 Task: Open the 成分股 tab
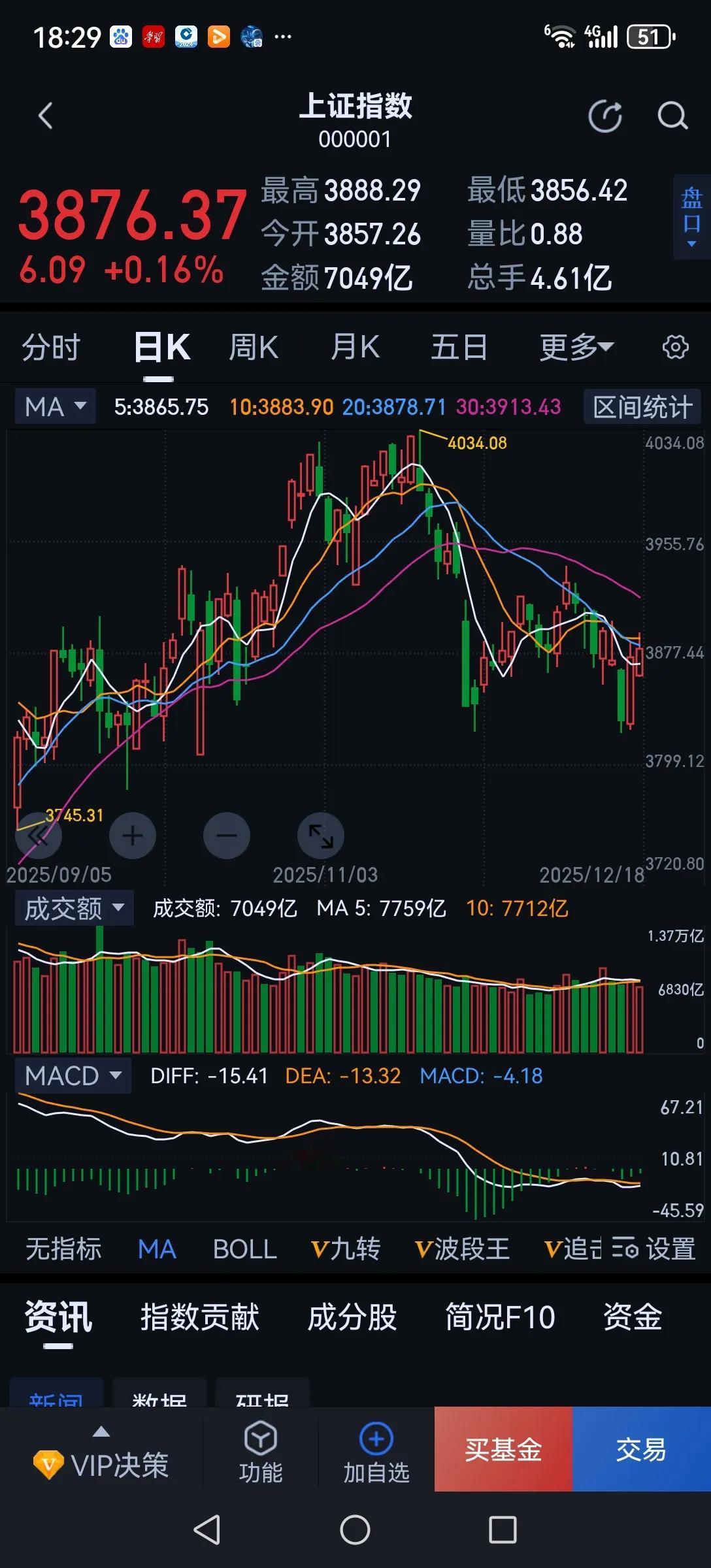[352, 1316]
